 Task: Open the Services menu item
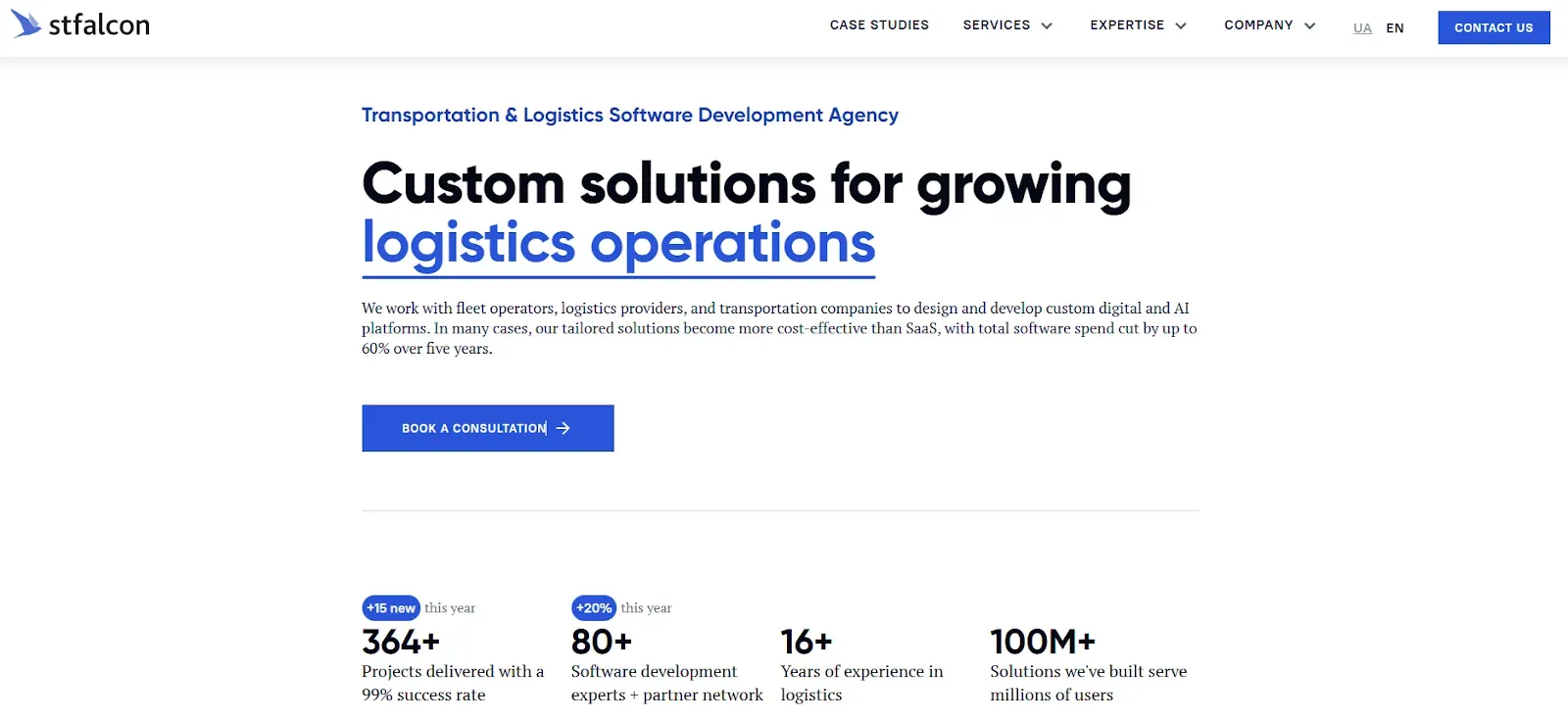[x=996, y=25]
